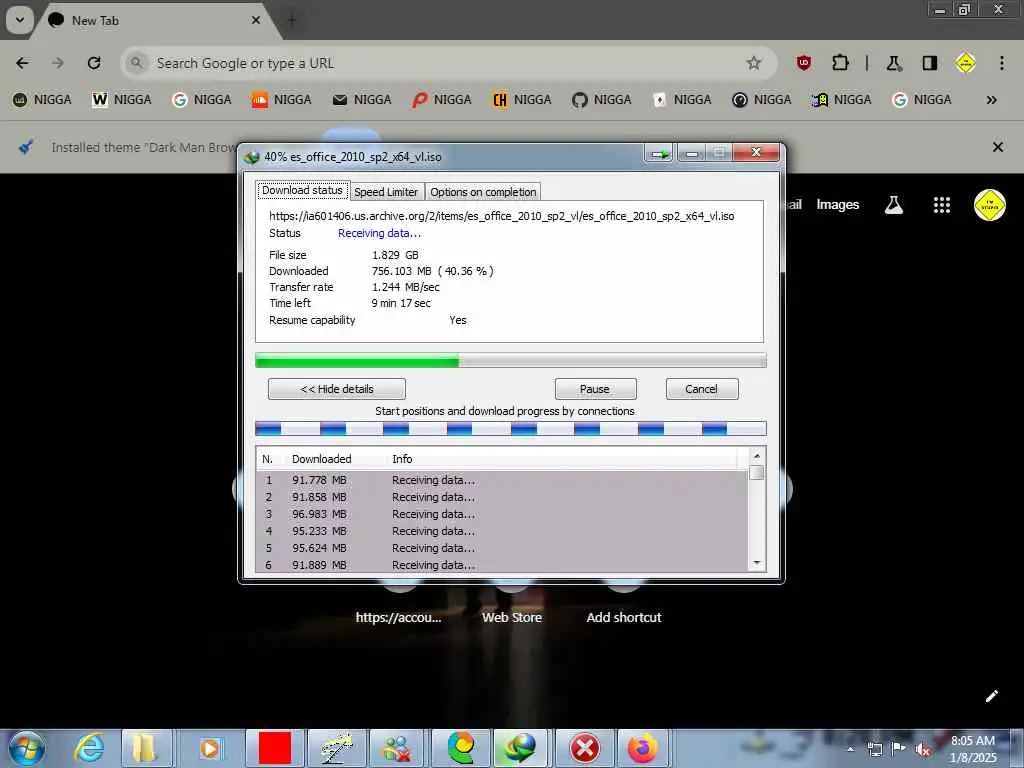Screen dimensions: 1024x768
Task: Open the mail envelope bookmark
Action: pyautogui.click(x=362, y=100)
